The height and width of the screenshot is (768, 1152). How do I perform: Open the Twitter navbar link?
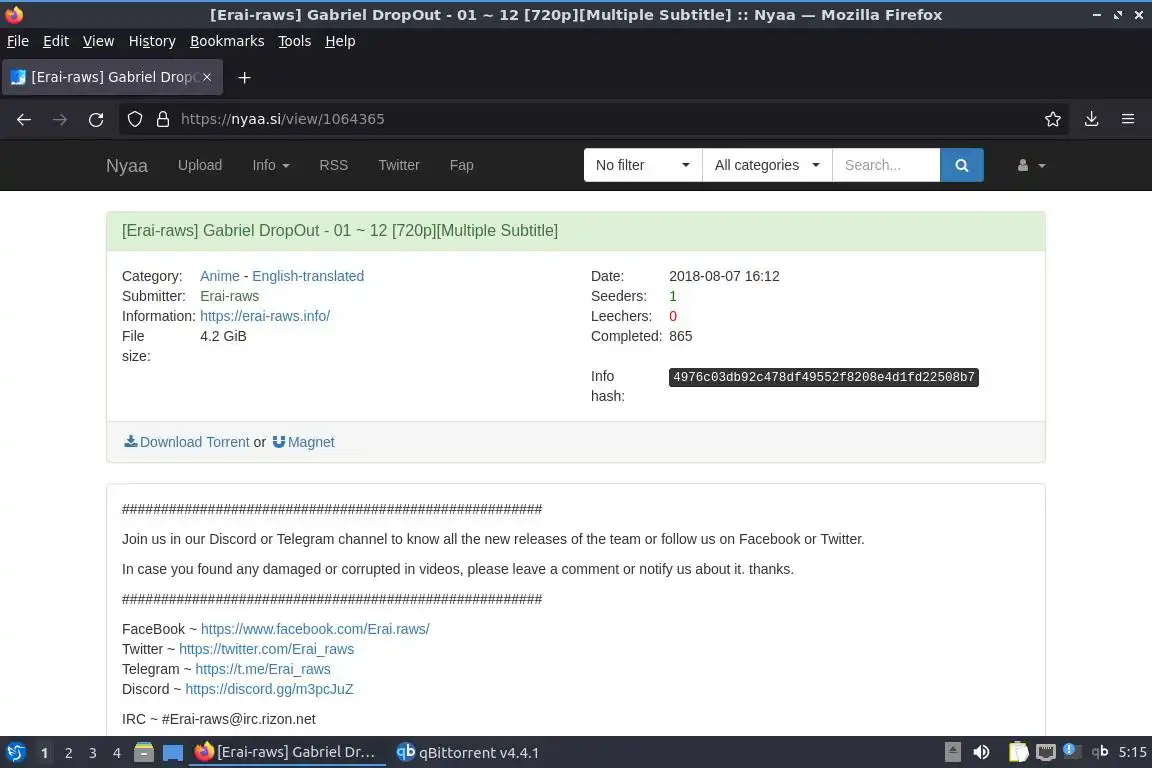point(399,165)
